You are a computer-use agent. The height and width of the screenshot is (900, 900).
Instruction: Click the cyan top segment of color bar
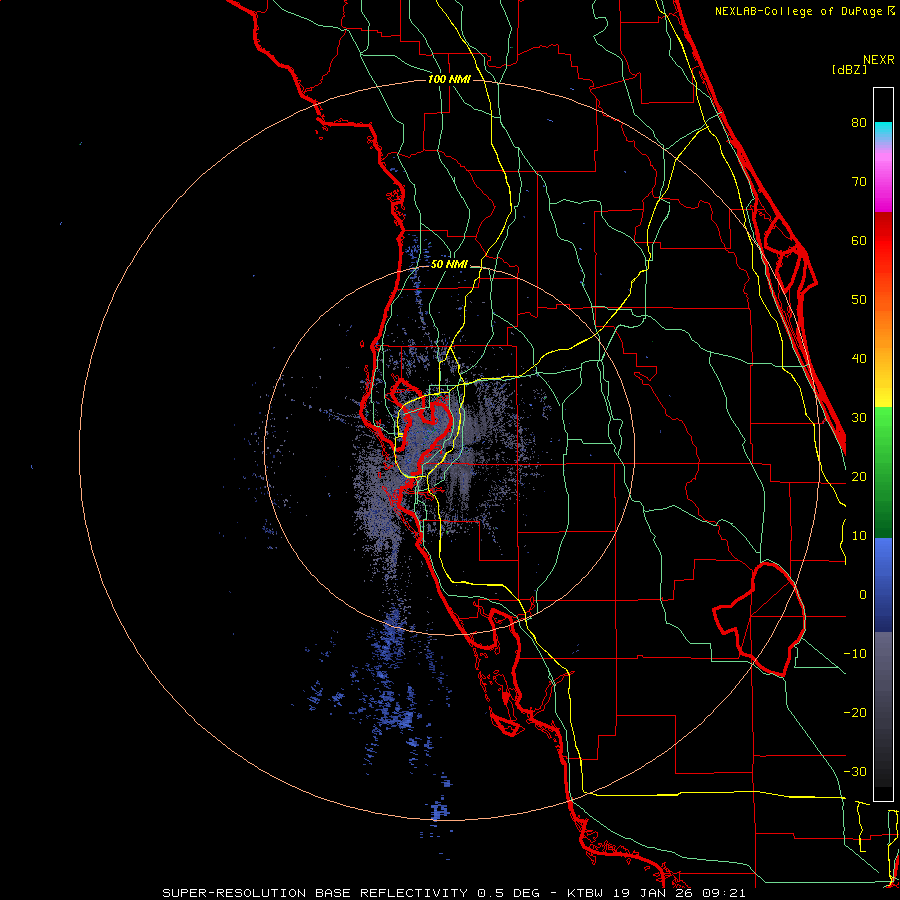(883, 132)
